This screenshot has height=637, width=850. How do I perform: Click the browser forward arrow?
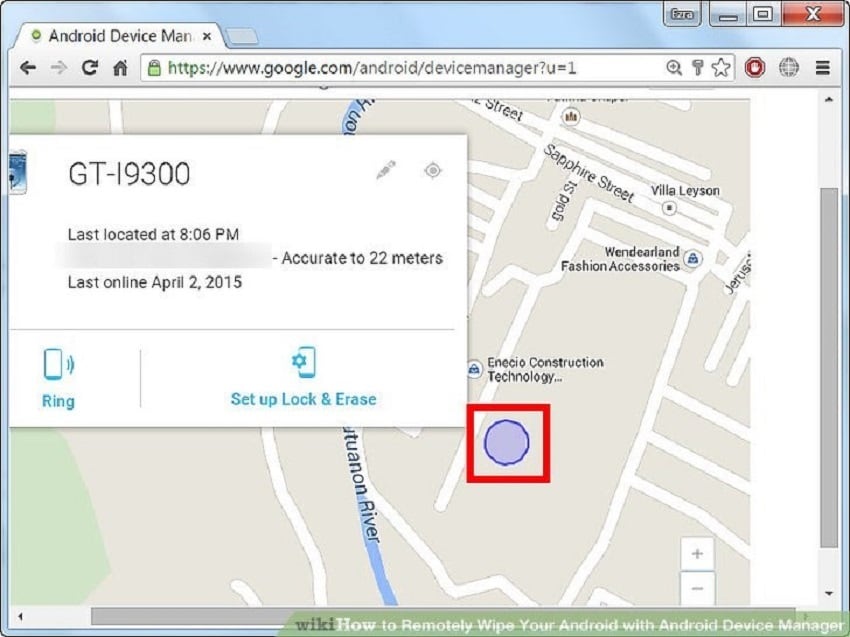(59, 68)
